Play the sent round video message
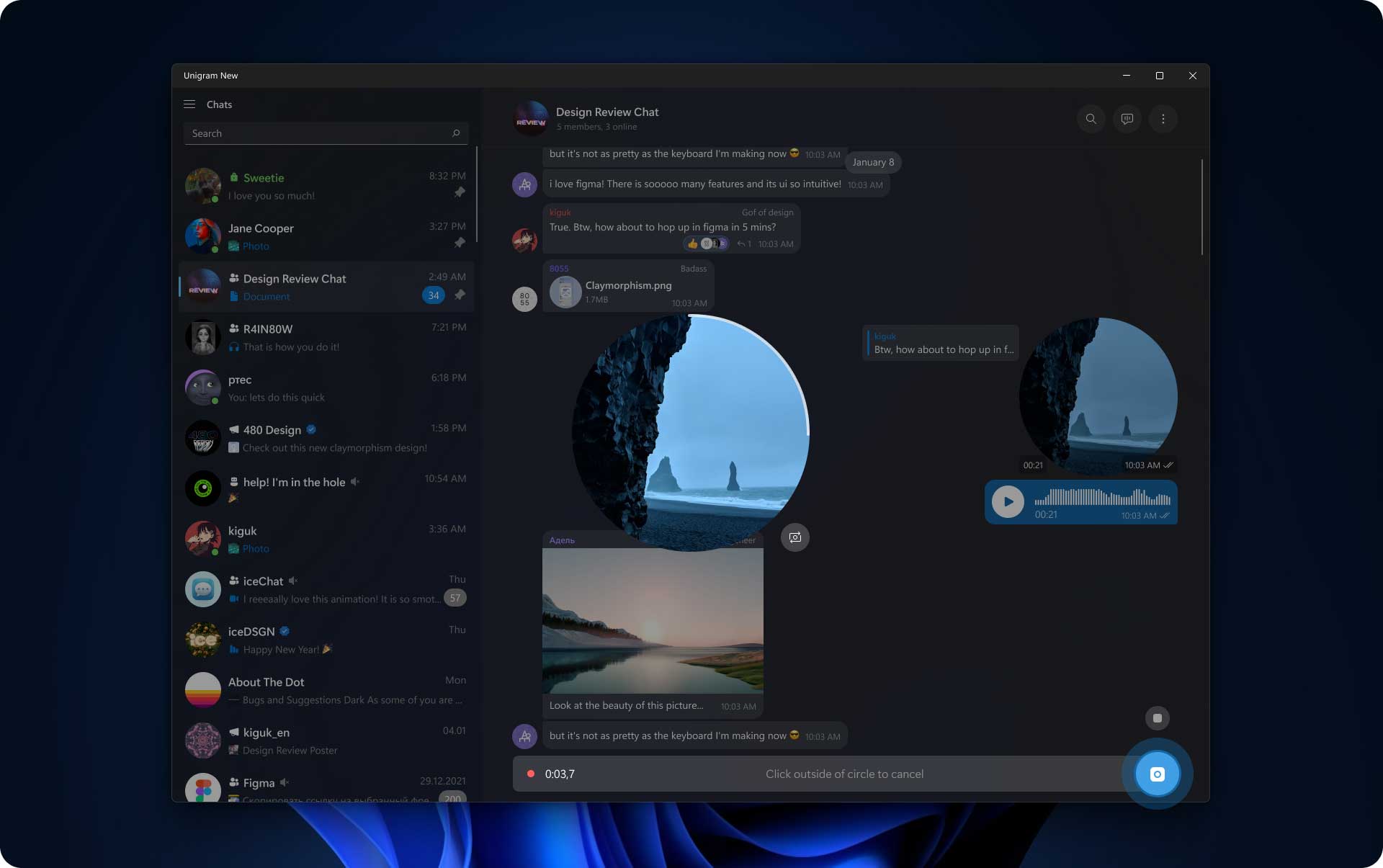The width and height of the screenshot is (1383, 868). tap(1098, 396)
